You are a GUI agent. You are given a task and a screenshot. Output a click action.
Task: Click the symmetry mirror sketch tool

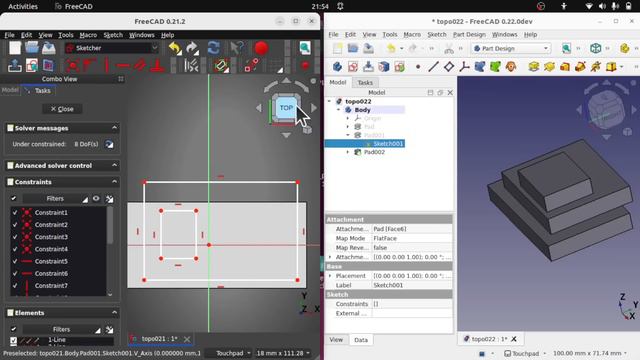pos(191,65)
